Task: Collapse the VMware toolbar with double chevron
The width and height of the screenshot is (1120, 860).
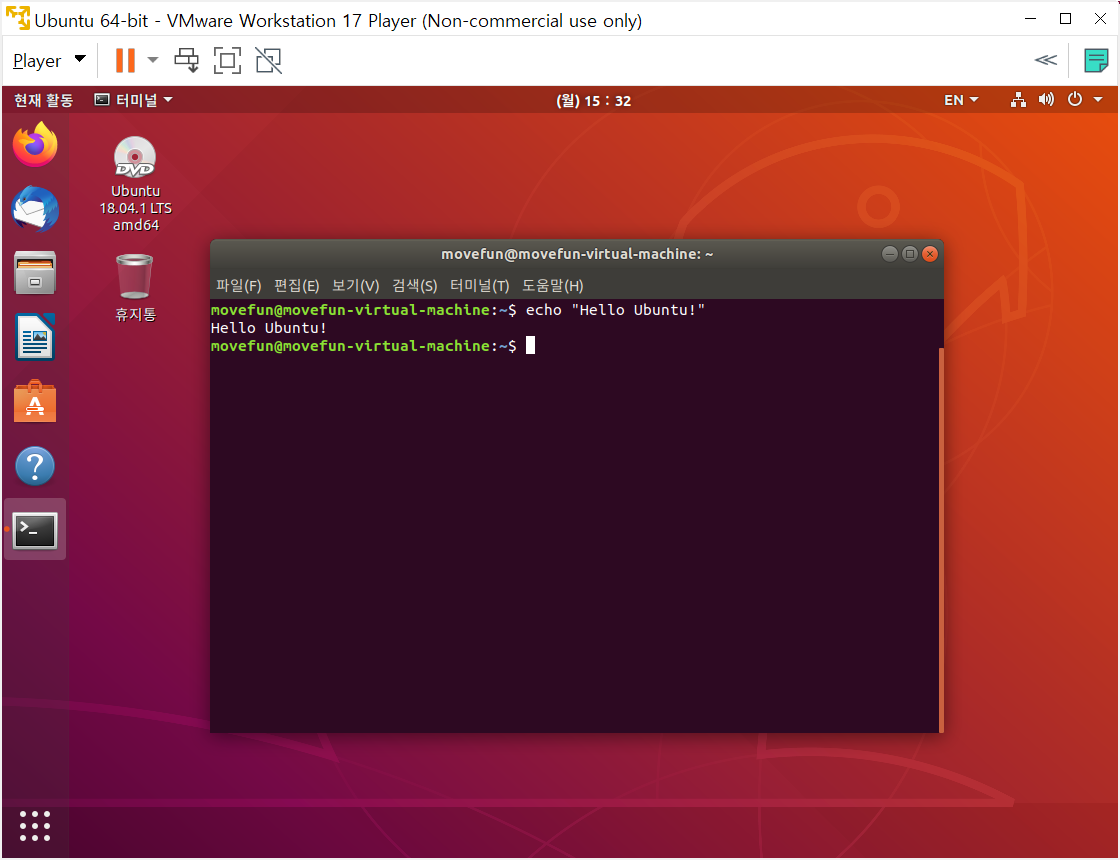Action: [x=1045, y=60]
